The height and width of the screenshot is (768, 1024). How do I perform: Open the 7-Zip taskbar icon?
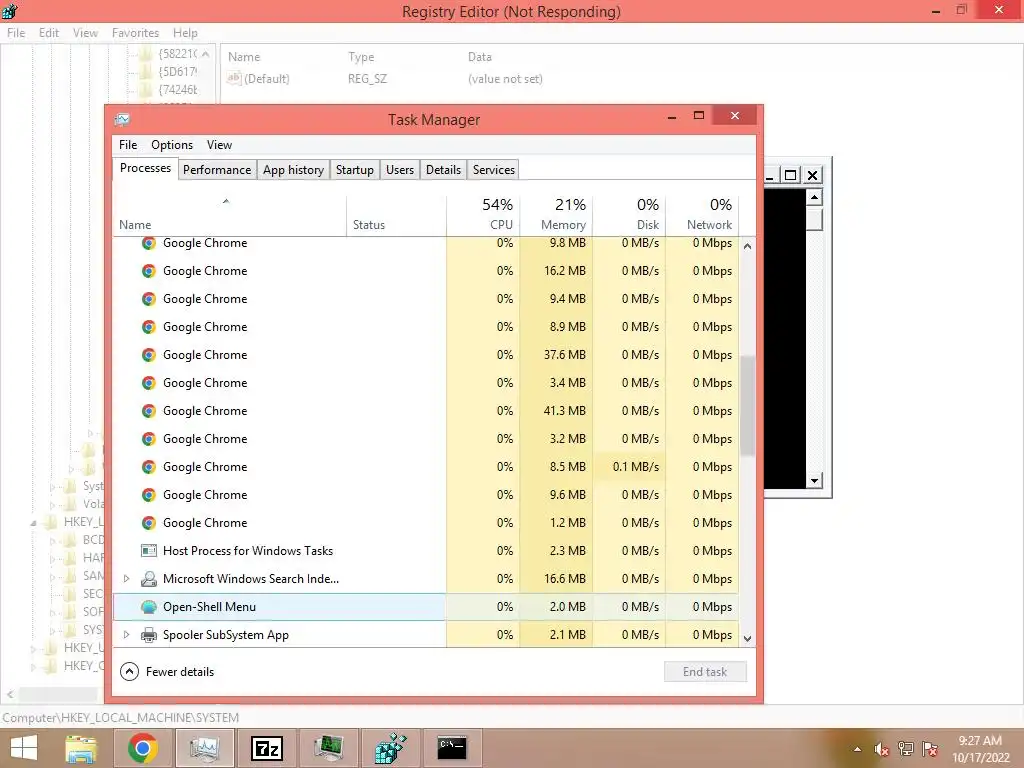[267, 748]
